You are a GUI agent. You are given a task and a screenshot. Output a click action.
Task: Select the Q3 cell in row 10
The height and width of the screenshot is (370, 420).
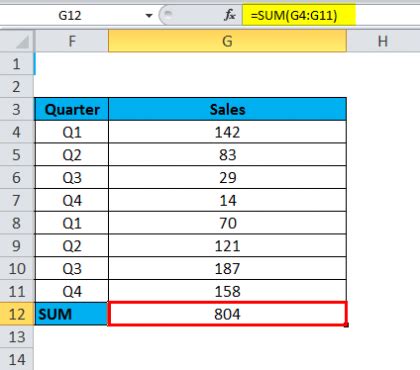[x=72, y=269]
